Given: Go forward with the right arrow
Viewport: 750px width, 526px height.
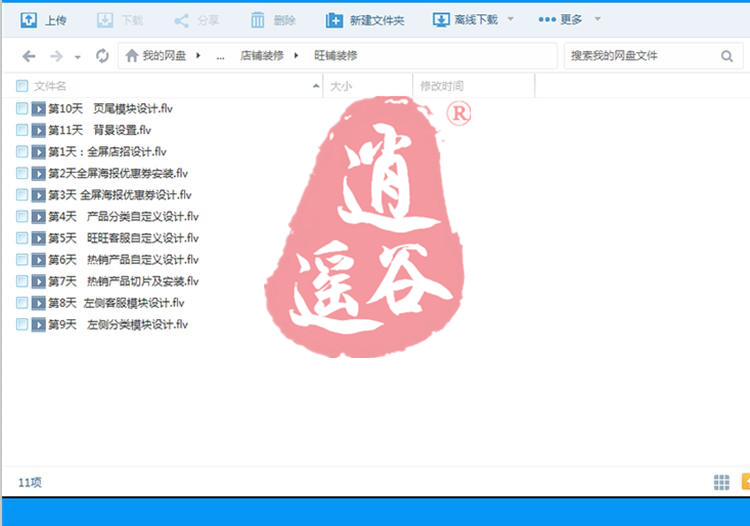Looking at the screenshot, I should click(x=56, y=56).
